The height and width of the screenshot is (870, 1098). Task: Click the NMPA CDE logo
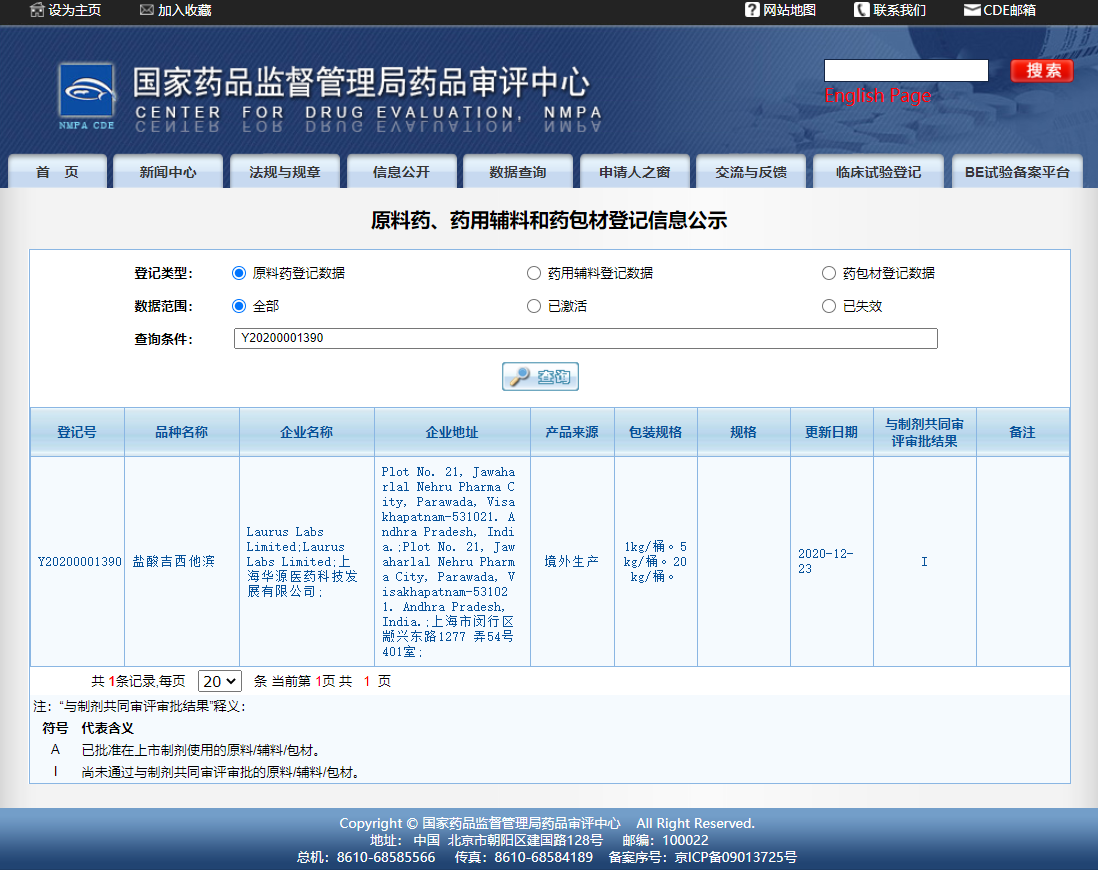click(x=85, y=92)
